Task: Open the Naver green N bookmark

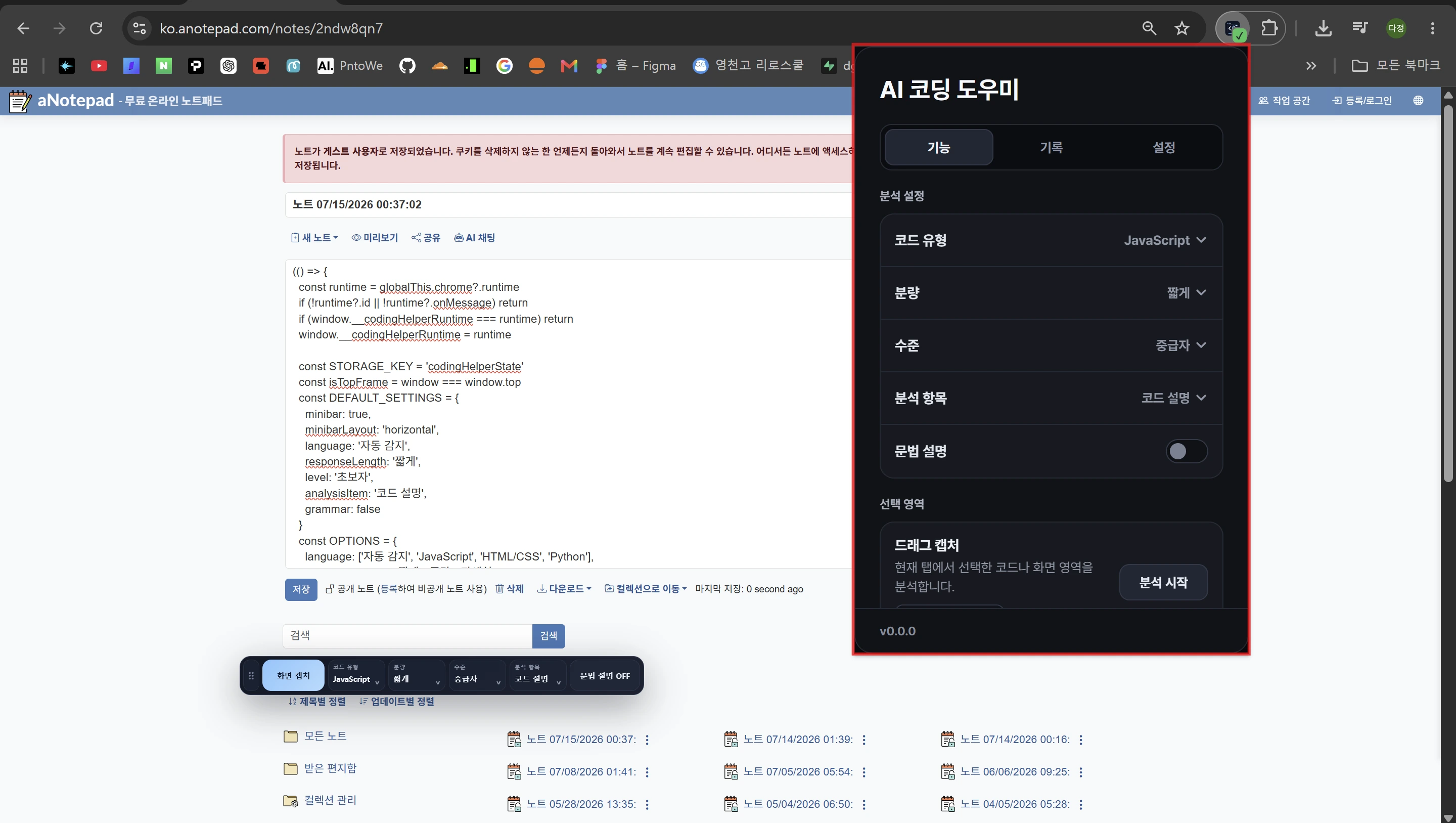Action: click(163, 66)
